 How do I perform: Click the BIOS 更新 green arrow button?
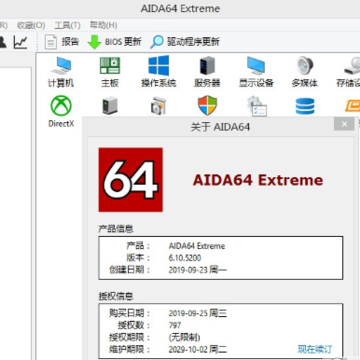coord(114,42)
